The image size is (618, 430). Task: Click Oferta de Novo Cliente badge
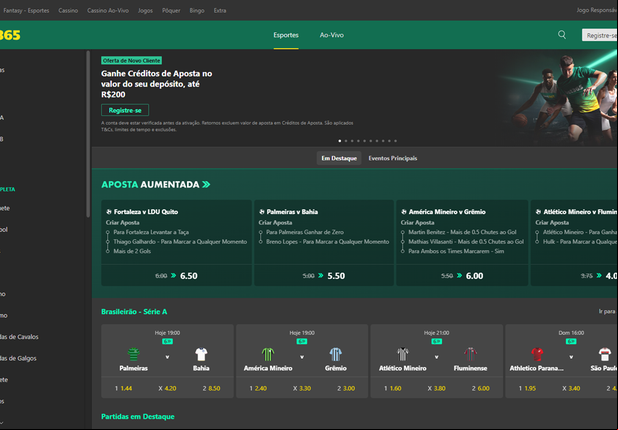pyautogui.click(x=132, y=60)
